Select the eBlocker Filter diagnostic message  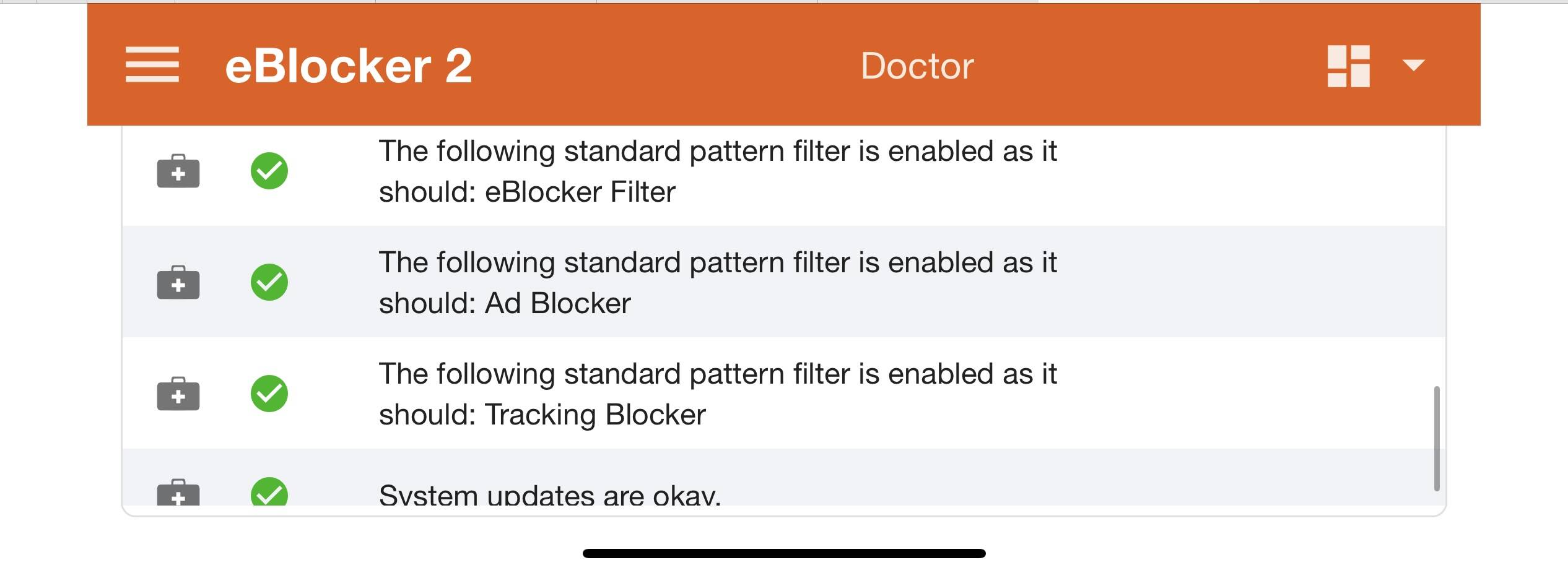click(x=718, y=171)
